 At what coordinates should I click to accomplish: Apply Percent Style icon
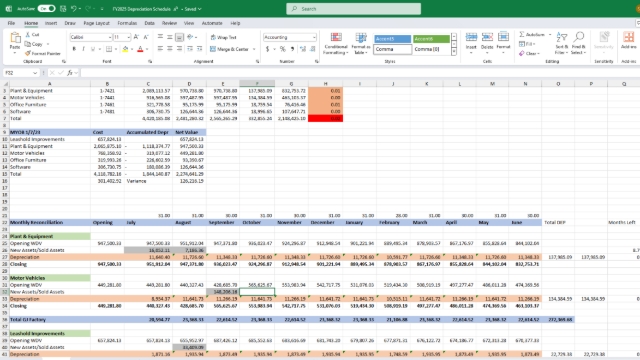[282, 49]
